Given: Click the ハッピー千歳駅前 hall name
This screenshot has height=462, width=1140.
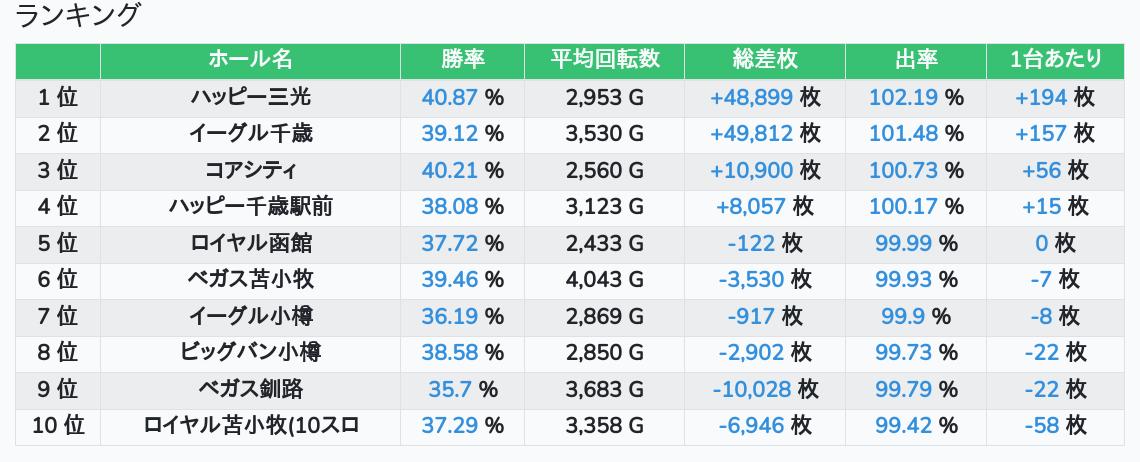Looking at the screenshot, I should (250, 207).
